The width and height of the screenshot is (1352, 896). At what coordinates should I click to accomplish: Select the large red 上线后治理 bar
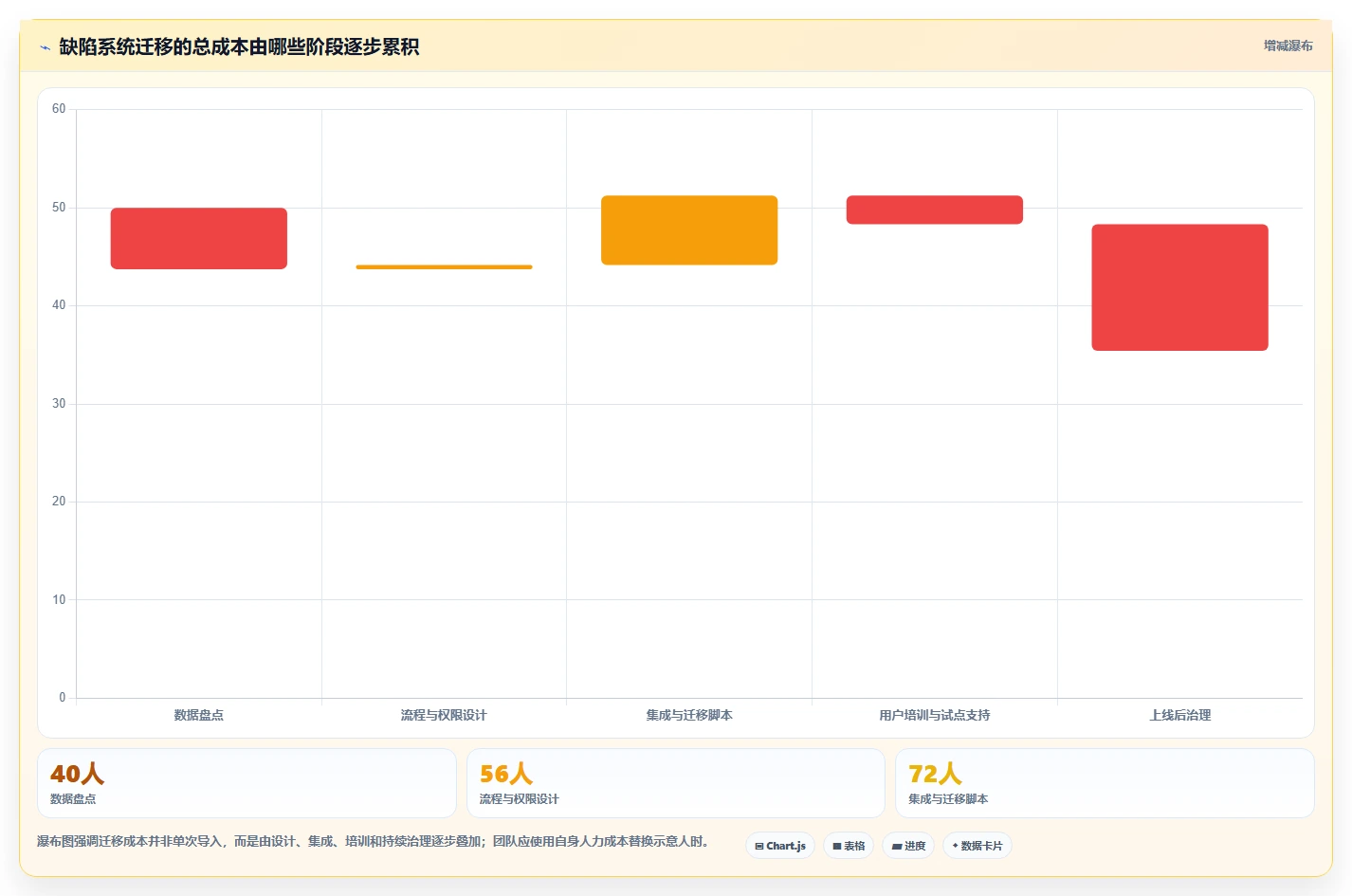pos(1179,287)
